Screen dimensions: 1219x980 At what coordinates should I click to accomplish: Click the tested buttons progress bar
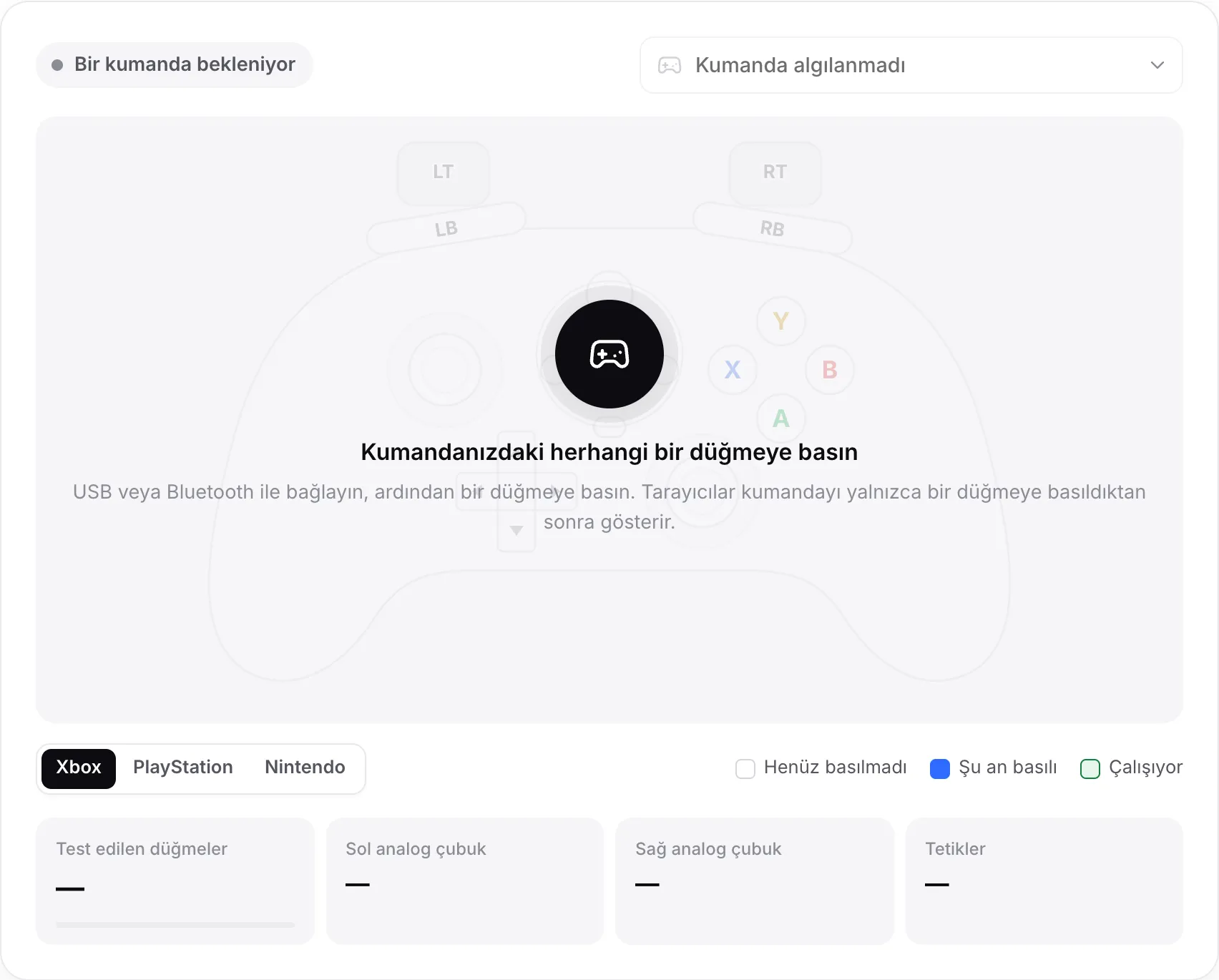[x=175, y=925]
